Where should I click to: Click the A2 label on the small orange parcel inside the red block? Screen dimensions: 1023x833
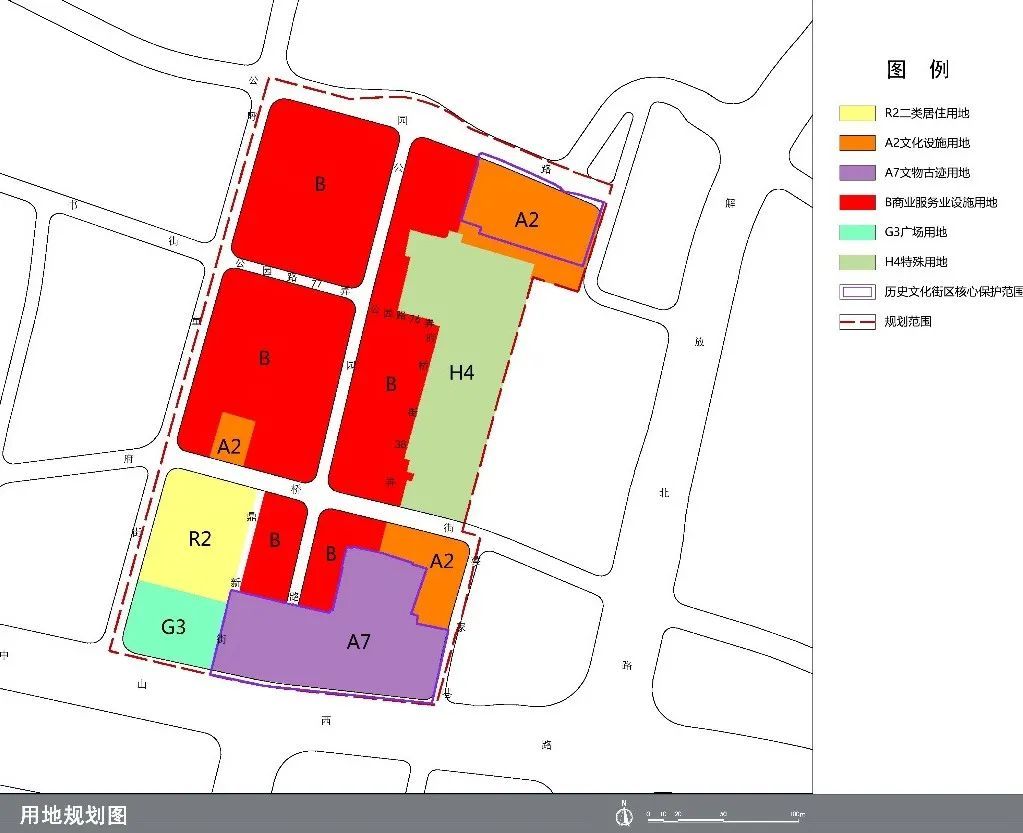tap(229, 447)
